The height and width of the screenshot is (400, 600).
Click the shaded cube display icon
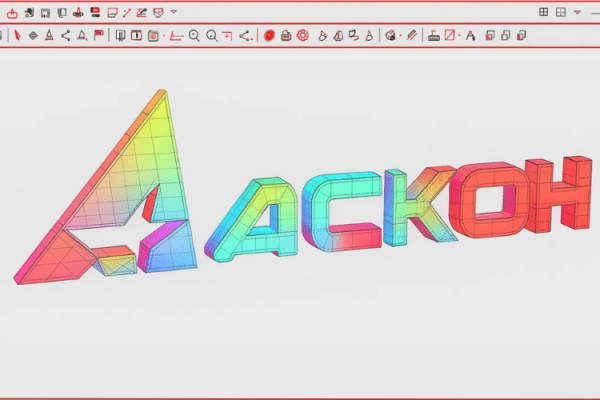(390, 36)
